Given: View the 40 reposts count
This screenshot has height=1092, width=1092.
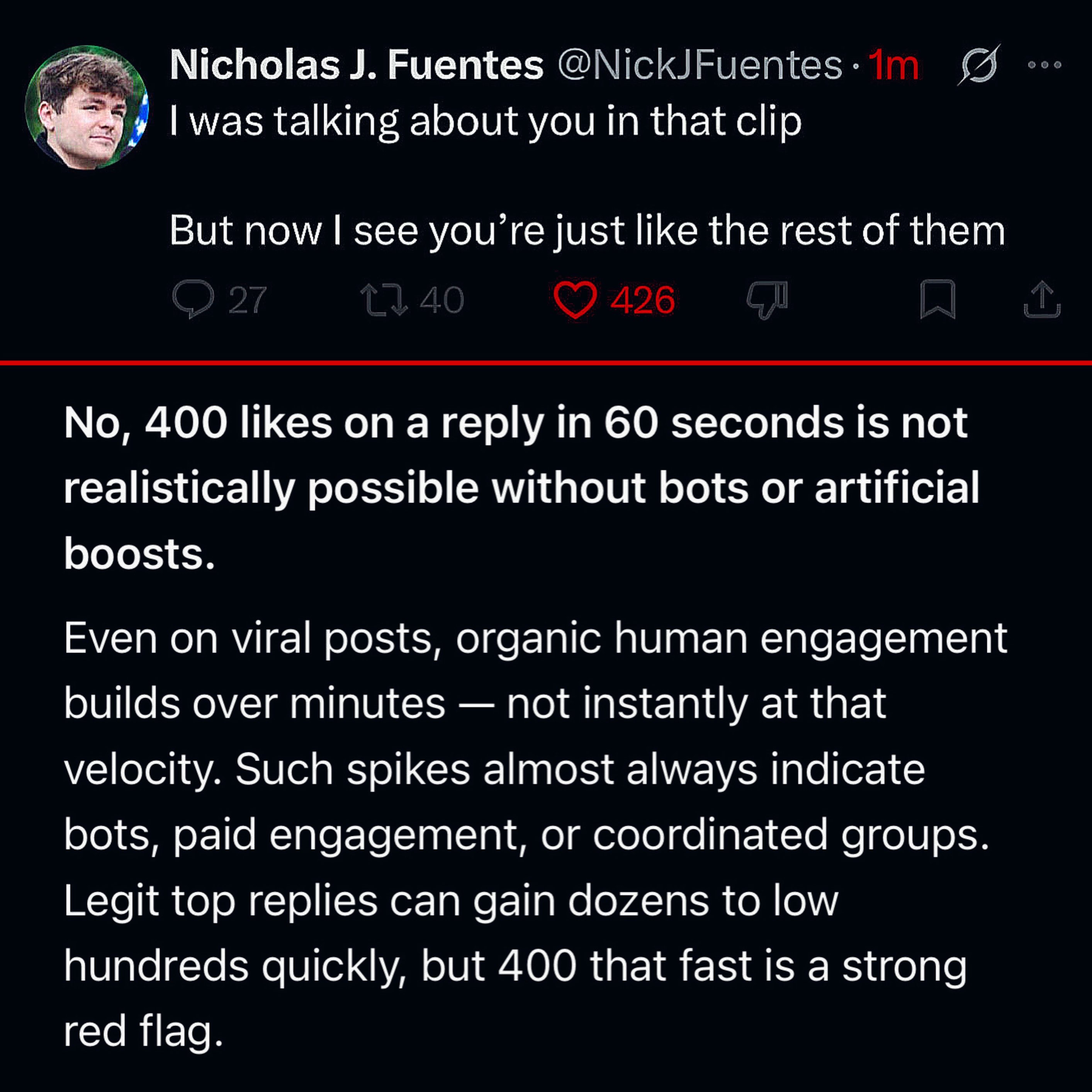Looking at the screenshot, I should (x=442, y=300).
